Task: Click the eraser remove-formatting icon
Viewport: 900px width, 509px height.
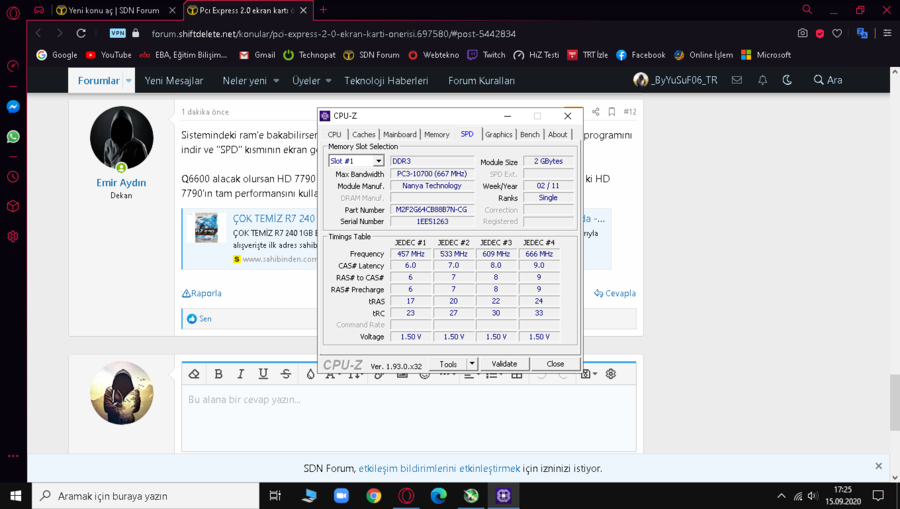Action: (x=194, y=374)
